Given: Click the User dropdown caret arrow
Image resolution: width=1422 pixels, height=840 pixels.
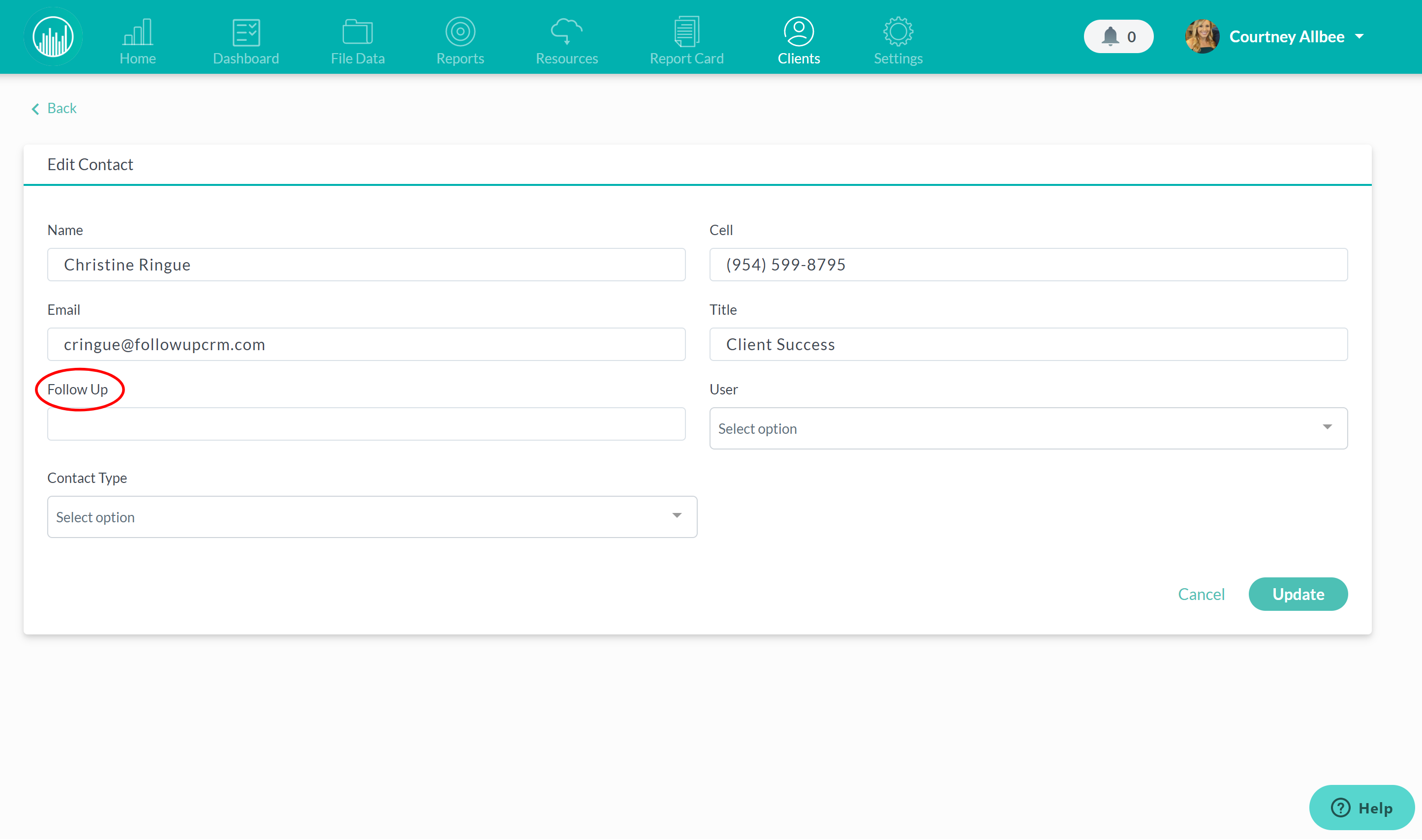Looking at the screenshot, I should (1327, 427).
